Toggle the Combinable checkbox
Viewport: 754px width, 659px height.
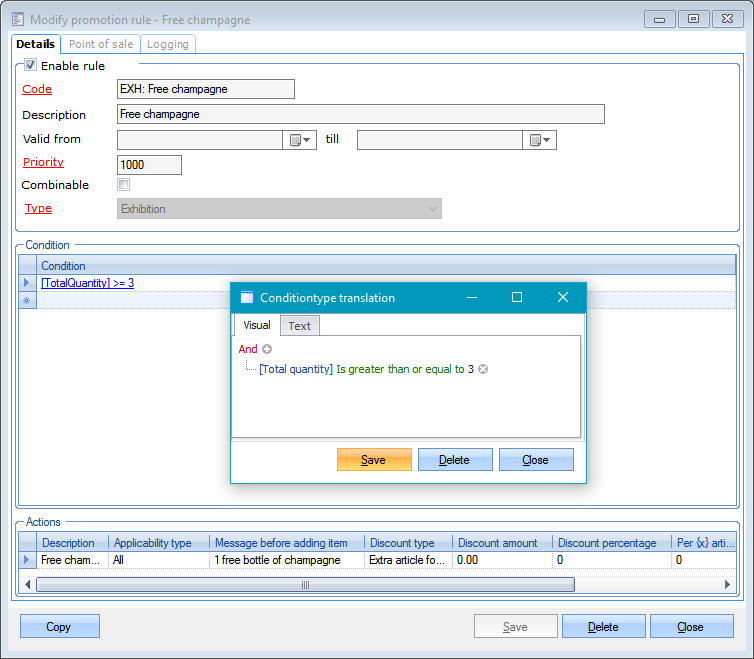click(x=123, y=185)
